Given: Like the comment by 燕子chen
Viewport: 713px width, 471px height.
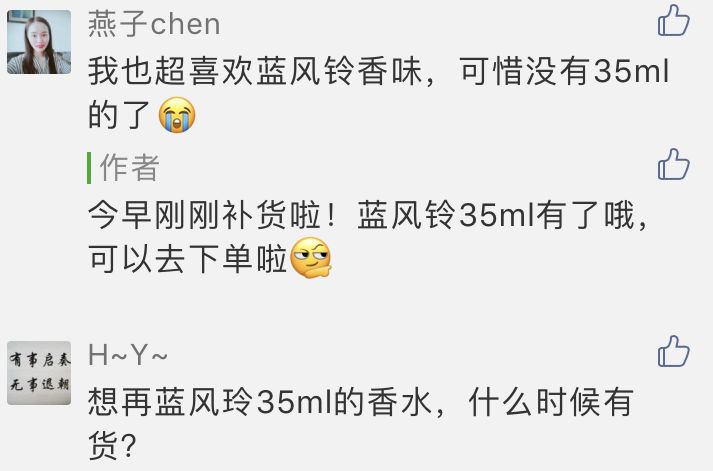Looking at the screenshot, I should pyautogui.click(x=673, y=20).
